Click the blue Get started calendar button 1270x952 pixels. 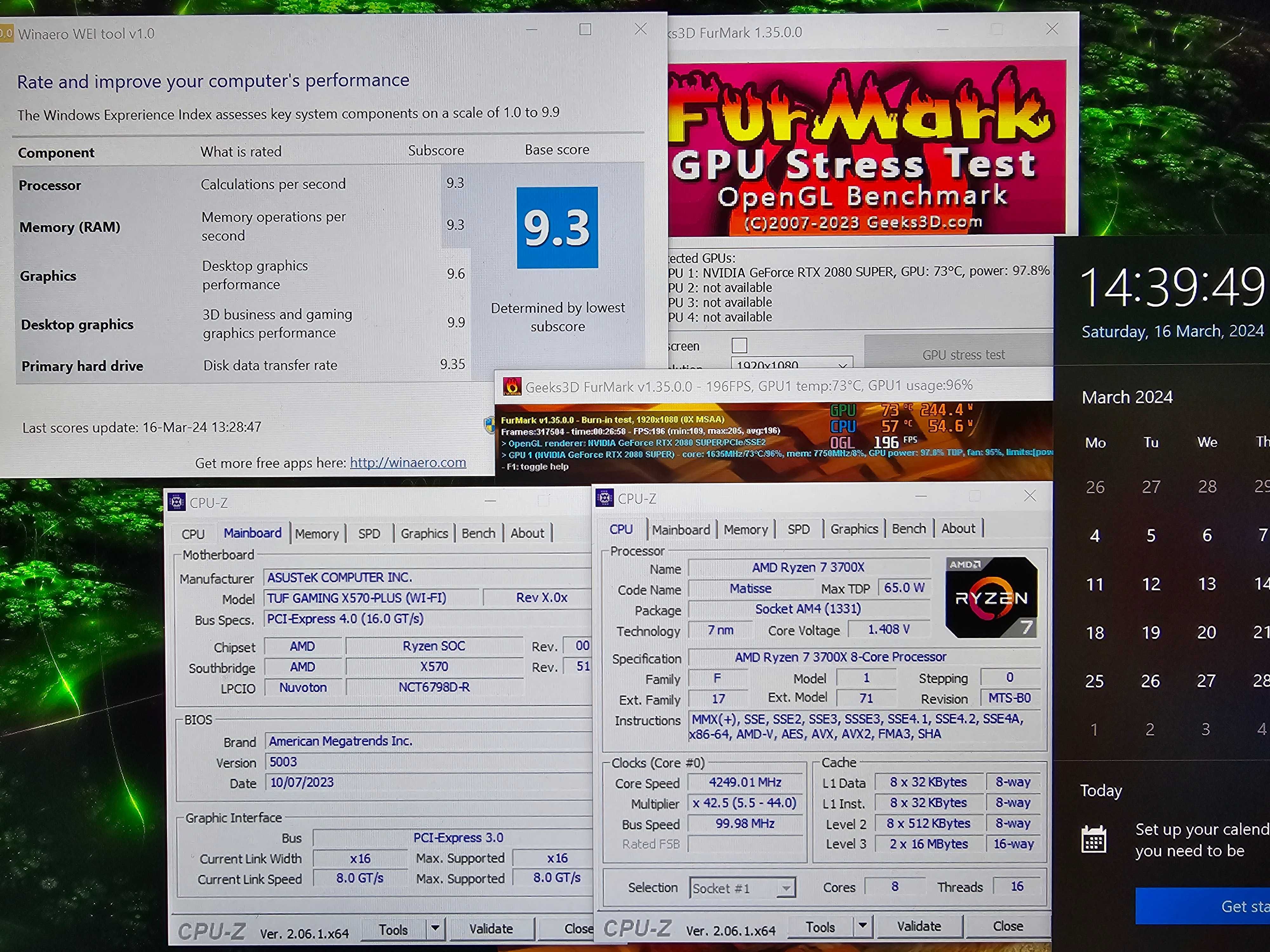[x=1203, y=906]
